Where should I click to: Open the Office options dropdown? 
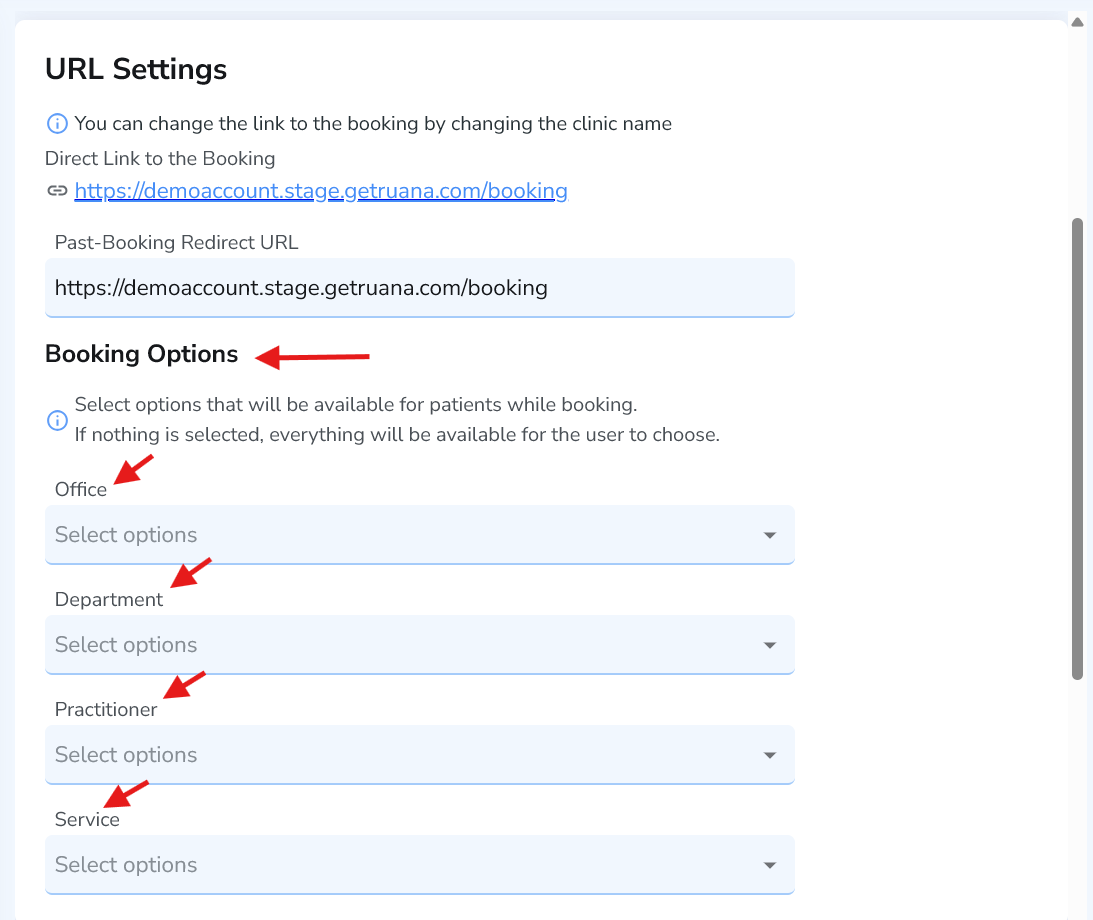click(400, 534)
